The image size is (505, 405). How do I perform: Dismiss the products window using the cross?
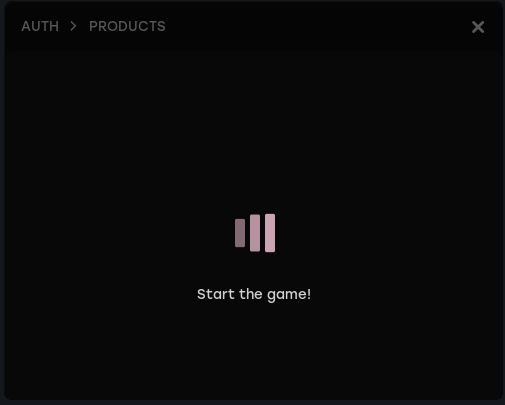tap(478, 27)
